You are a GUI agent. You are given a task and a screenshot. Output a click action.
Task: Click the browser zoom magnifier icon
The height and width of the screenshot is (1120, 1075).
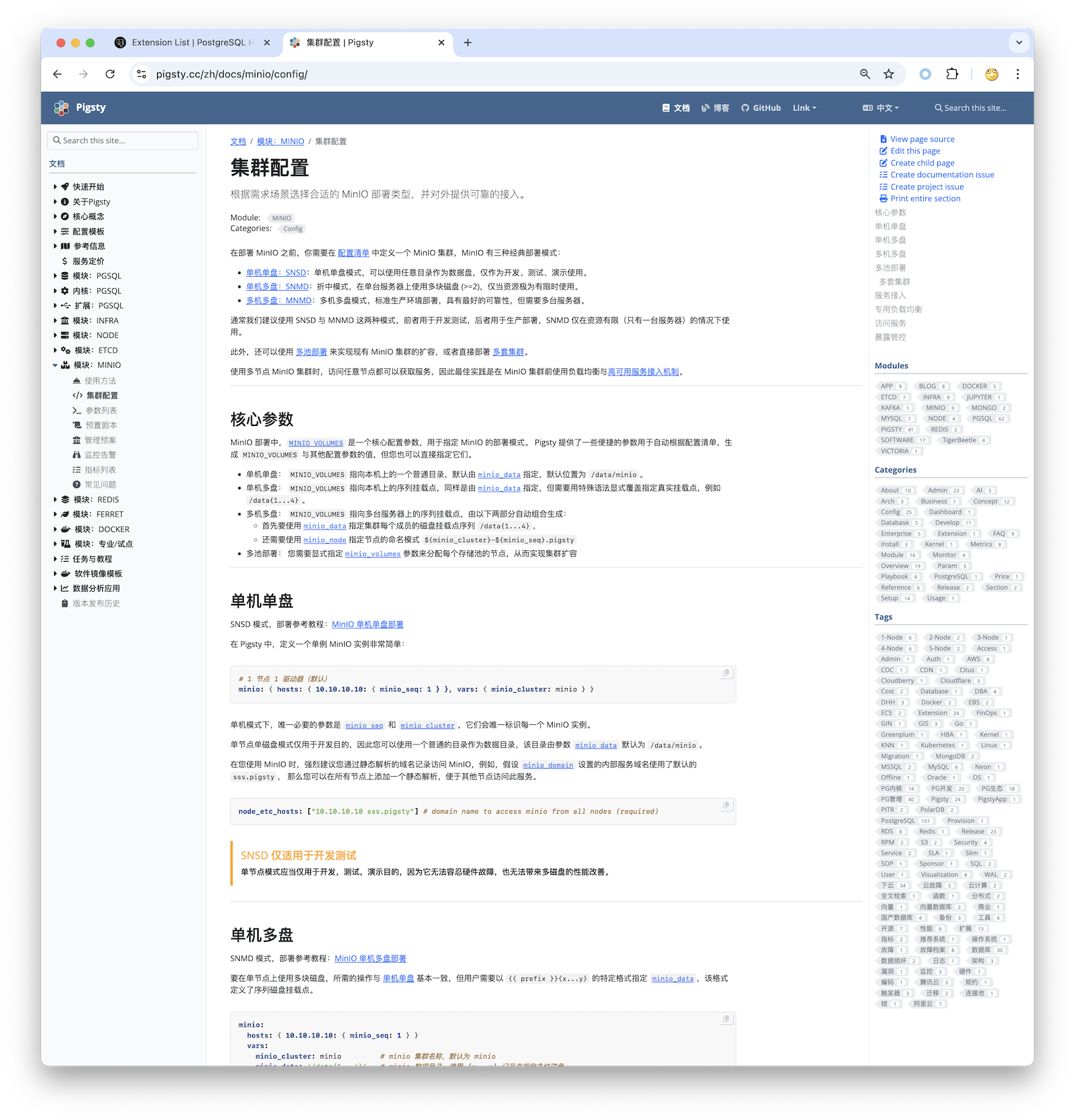point(865,74)
